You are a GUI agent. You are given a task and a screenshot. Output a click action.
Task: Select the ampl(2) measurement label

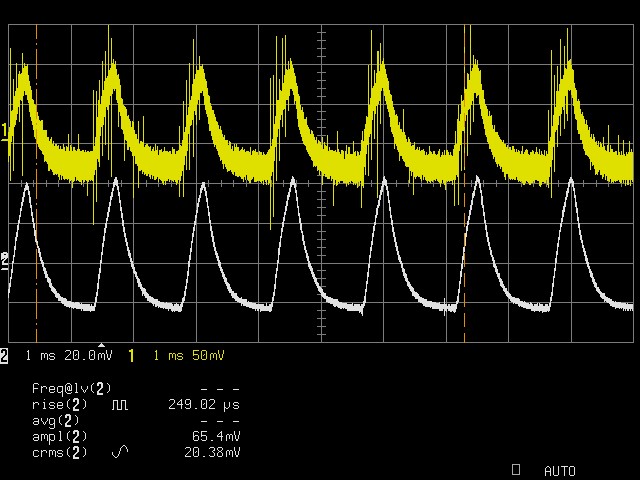coord(60,436)
